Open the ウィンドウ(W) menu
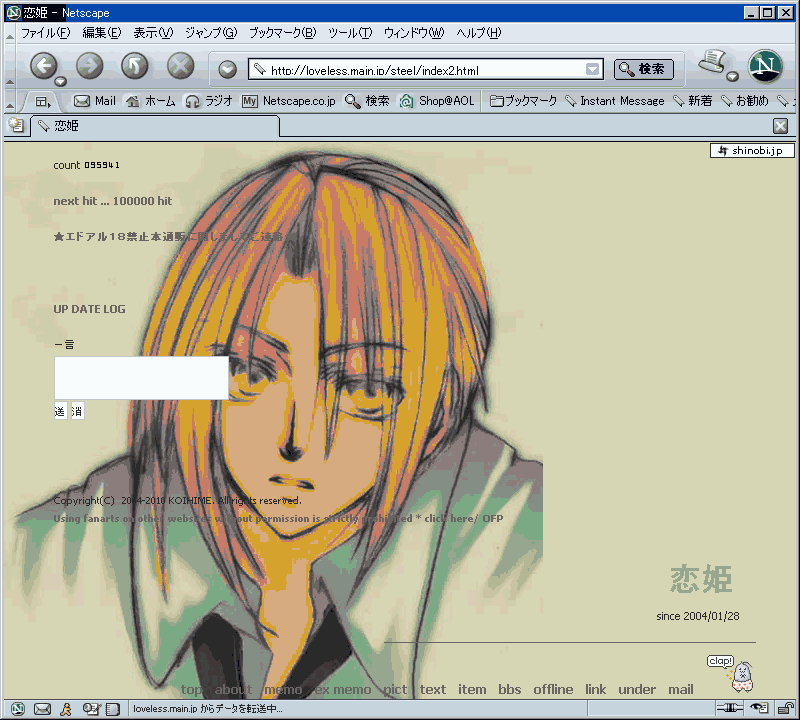Viewport: 800px width, 720px height. [x=414, y=33]
